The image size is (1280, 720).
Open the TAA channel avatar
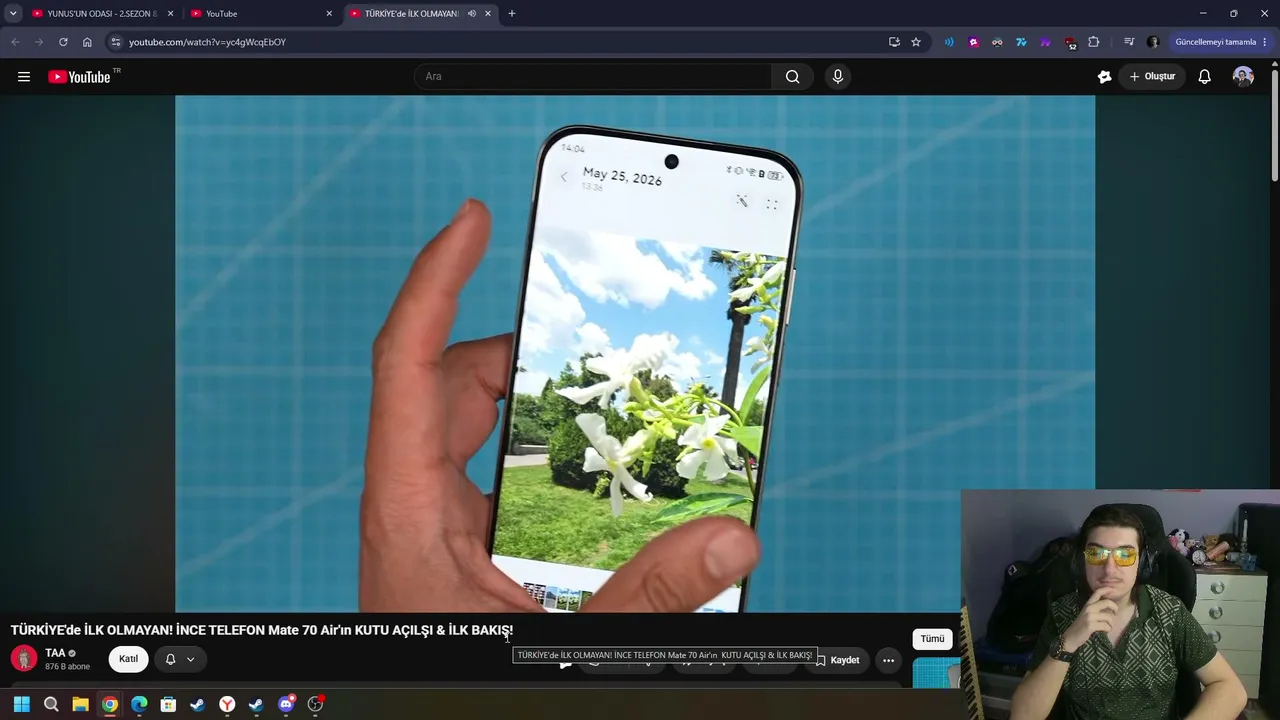[24, 659]
